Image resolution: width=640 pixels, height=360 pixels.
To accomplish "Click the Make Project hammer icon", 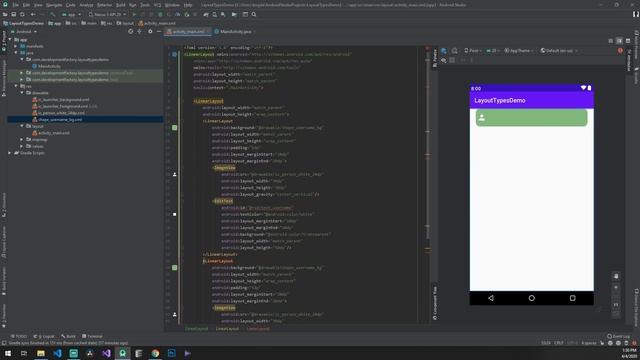I will pos(53,14).
